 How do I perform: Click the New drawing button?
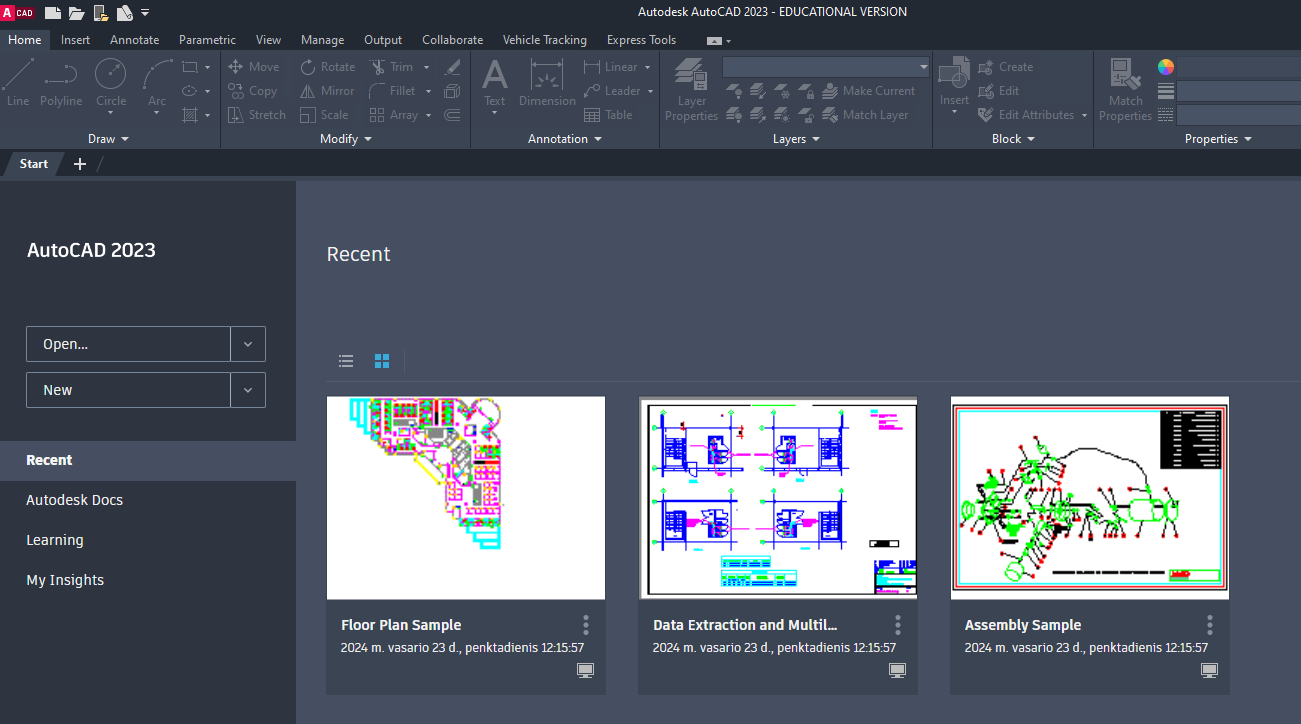128,390
